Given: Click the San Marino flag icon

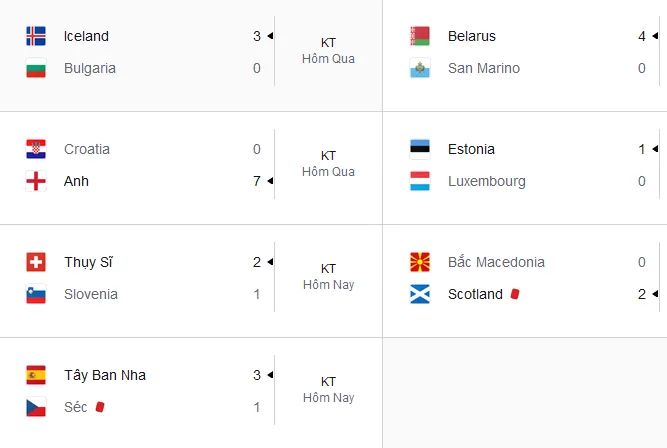Looking at the screenshot, I should click(x=420, y=68).
